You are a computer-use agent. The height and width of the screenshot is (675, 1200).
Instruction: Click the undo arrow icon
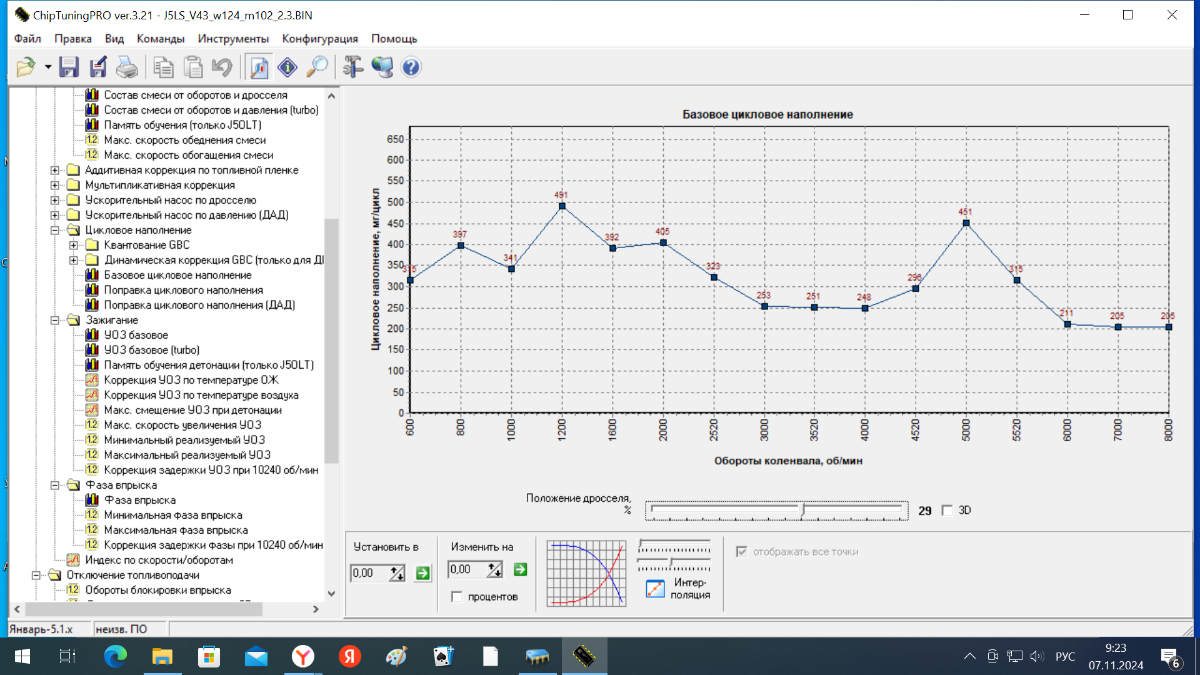click(x=222, y=67)
